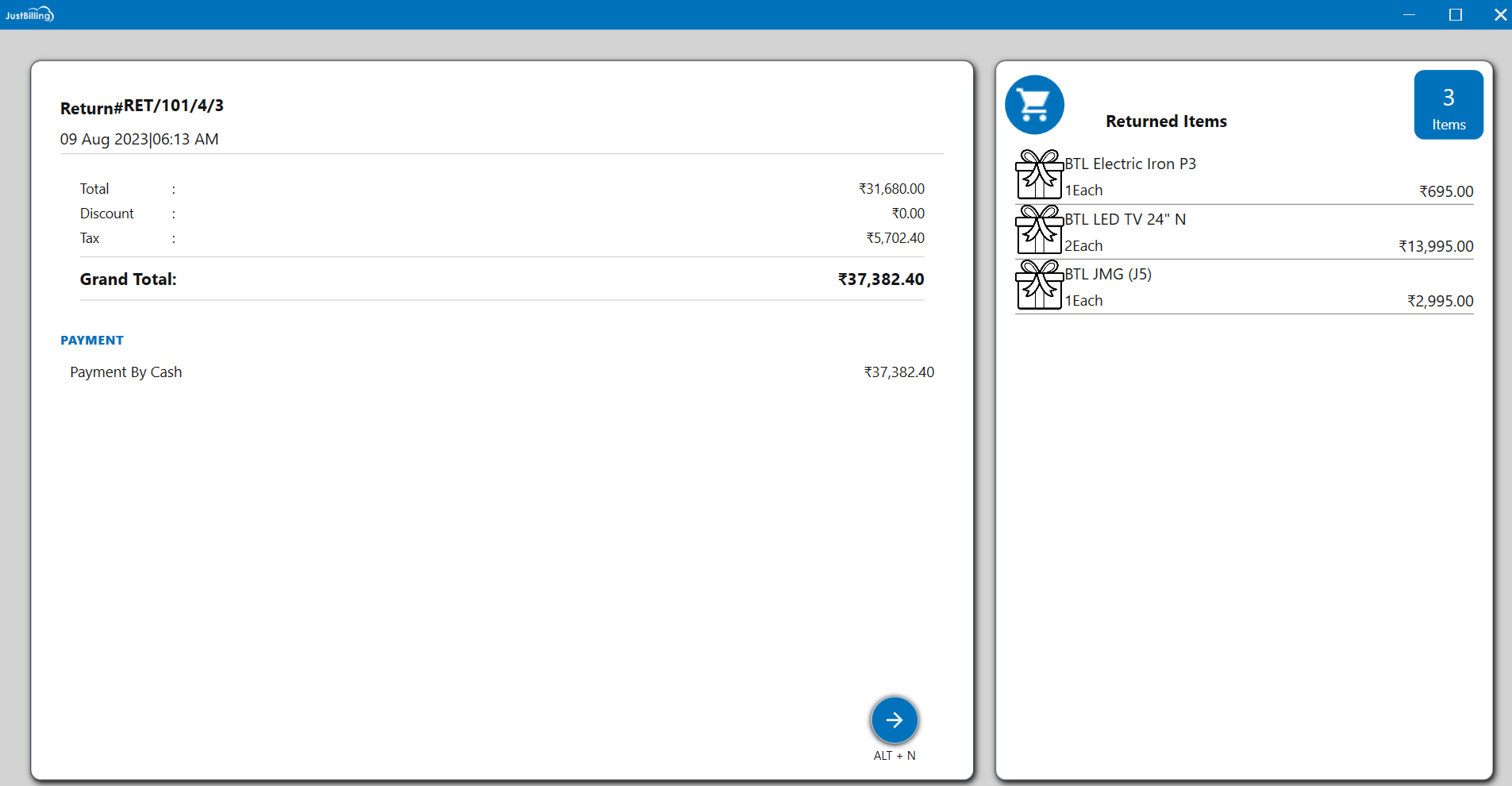Minimize the JustBilling window

(1410, 14)
